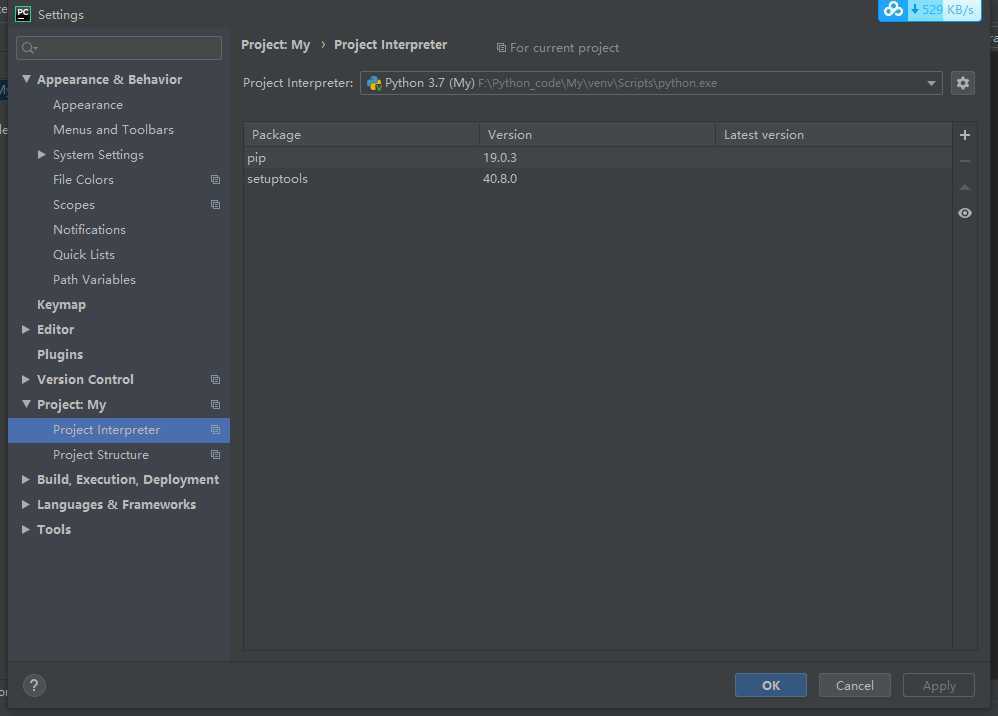Click Project: My breadcrumb
Viewport: 998px width, 716px height.
click(276, 45)
